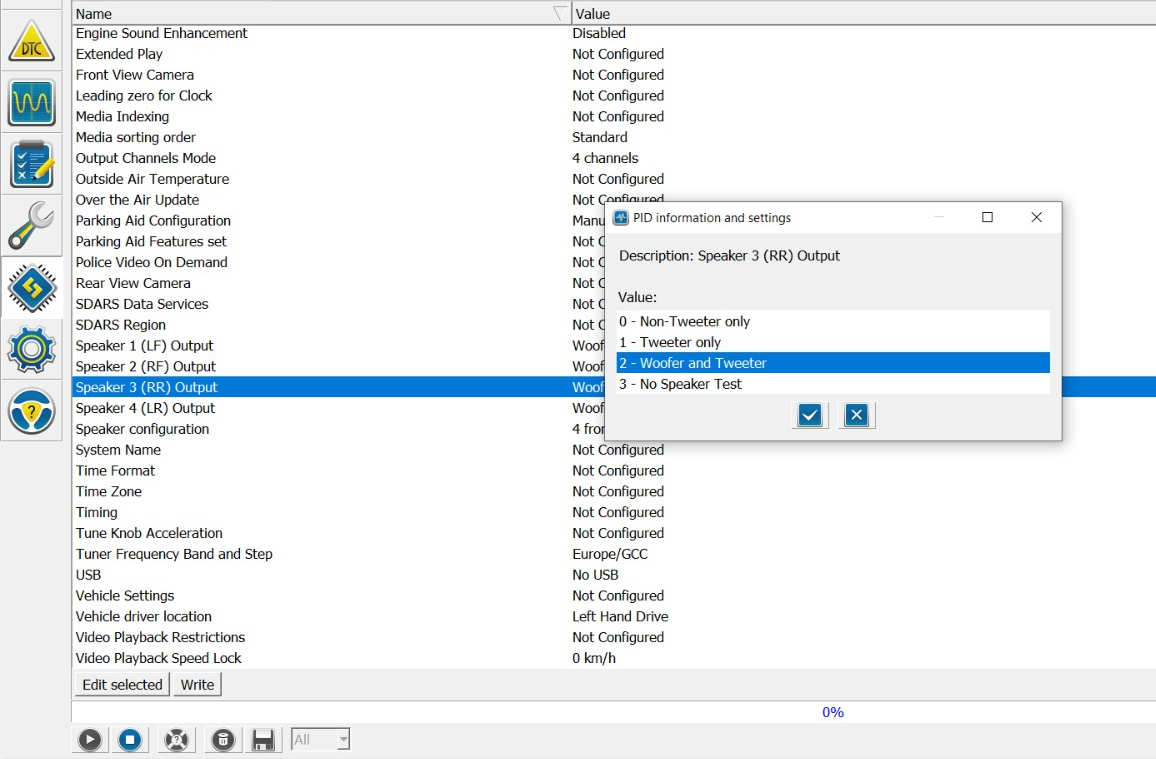Select the Media sorting order row
The image size is (1156, 759).
[x=614, y=137]
